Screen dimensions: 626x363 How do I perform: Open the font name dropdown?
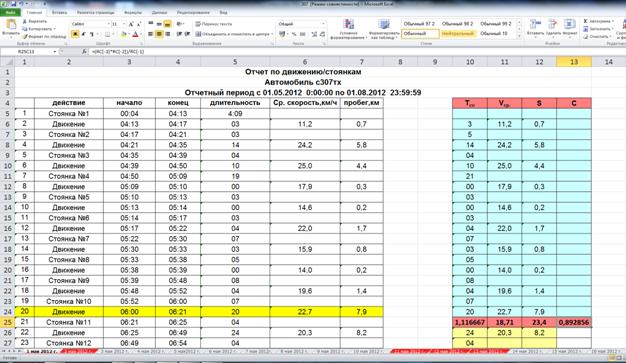[x=108, y=24]
